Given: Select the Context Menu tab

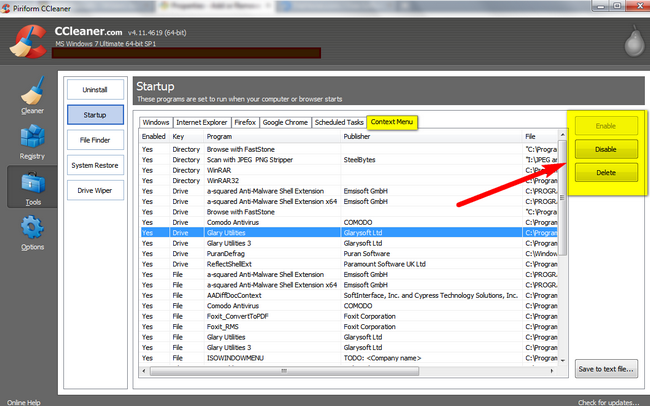Looking at the screenshot, I should point(392,122).
